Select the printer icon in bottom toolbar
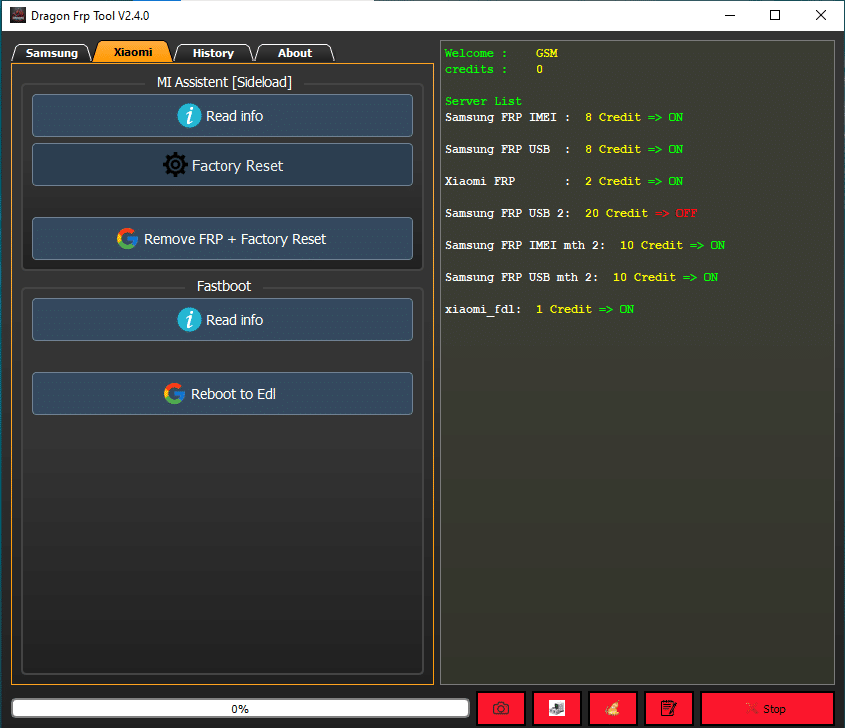Viewport: 845px width, 728px height. (x=557, y=708)
